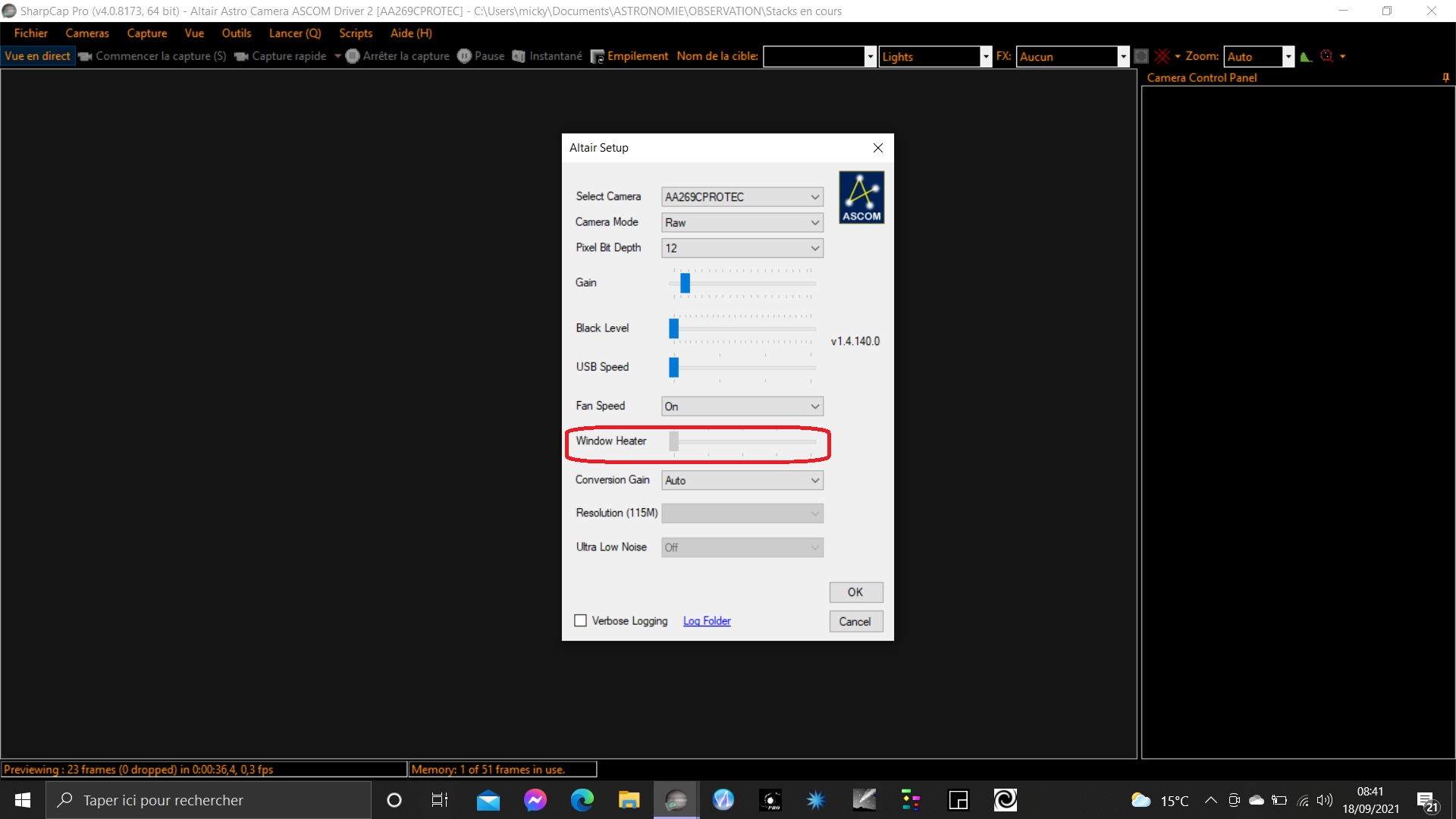Click the red focus magnifier icon
The width and height of the screenshot is (1456, 819).
(1326, 56)
